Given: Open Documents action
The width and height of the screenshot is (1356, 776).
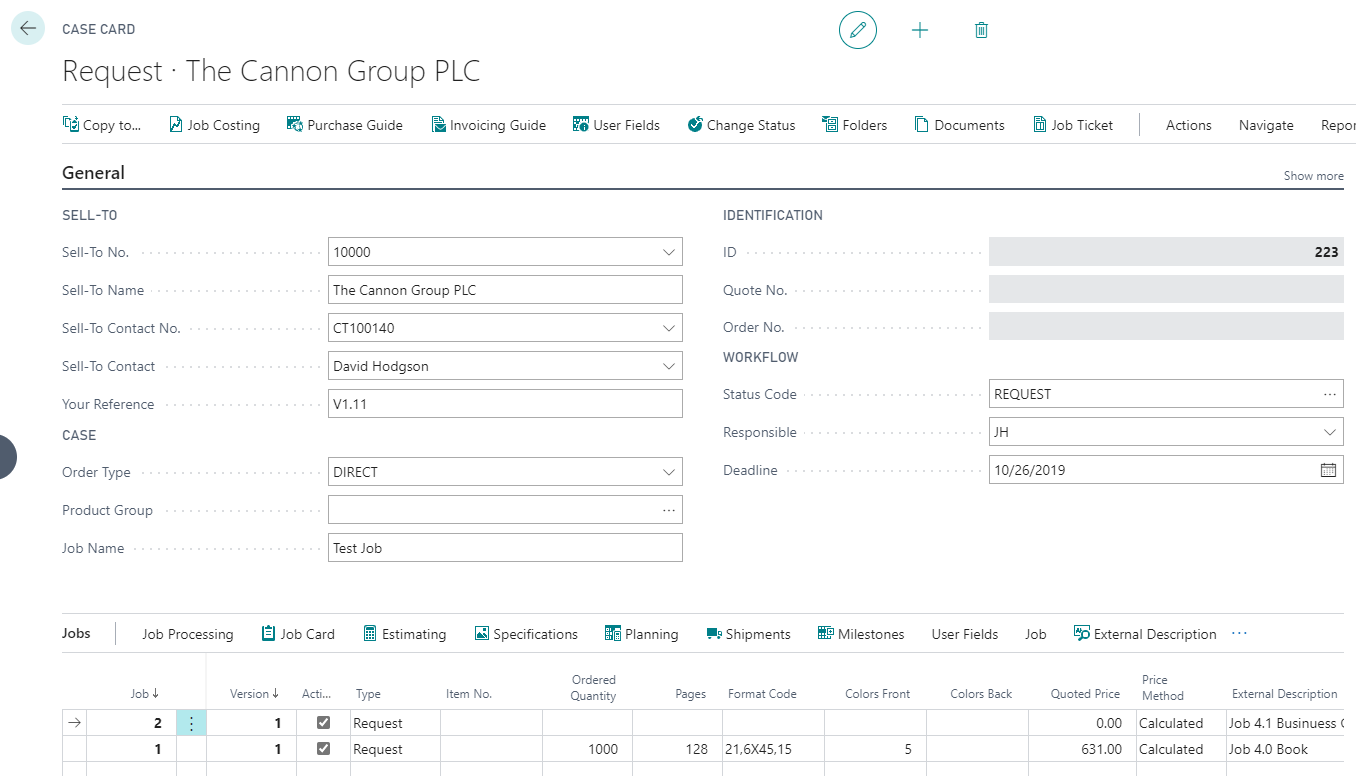Looking at the screenshot, I should tap(960, 125).
